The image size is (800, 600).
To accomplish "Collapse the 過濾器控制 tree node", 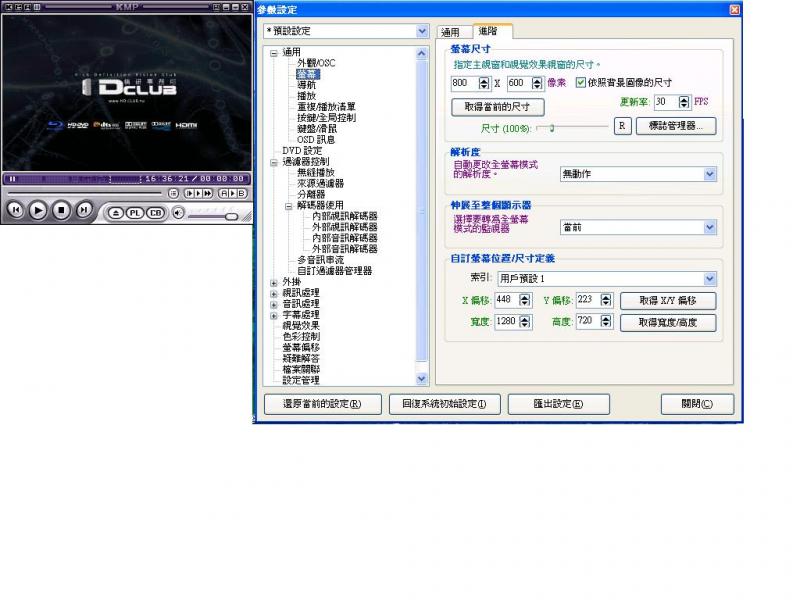I will [274, 162].
